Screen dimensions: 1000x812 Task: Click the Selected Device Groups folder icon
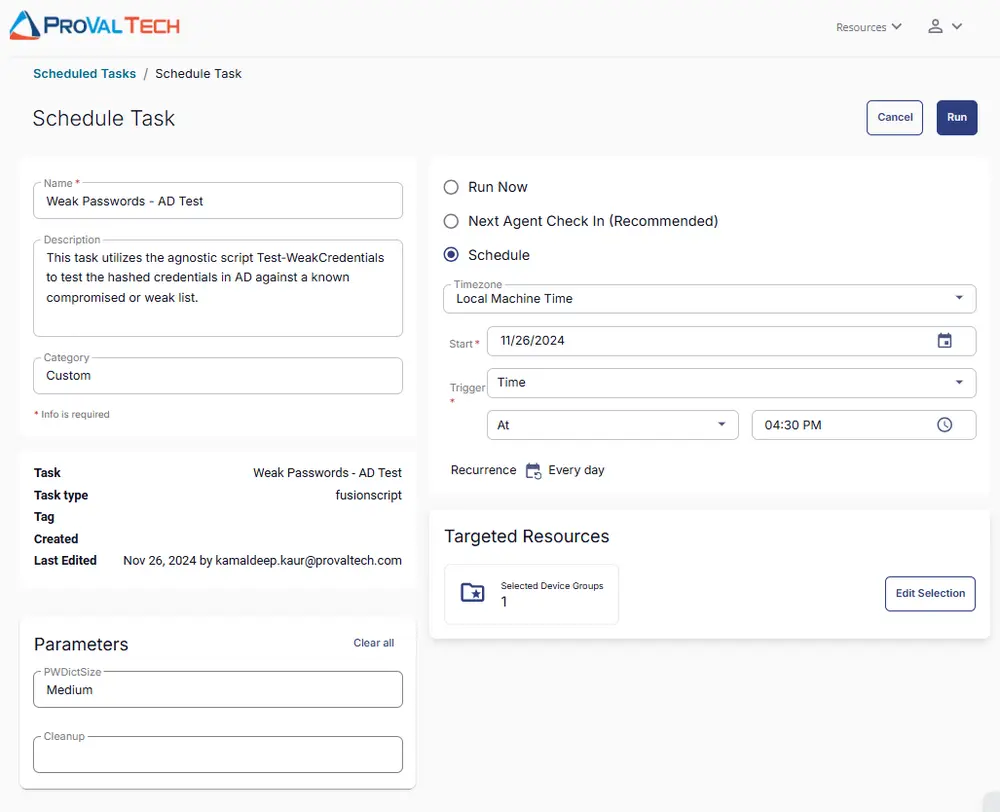(473, 593)
